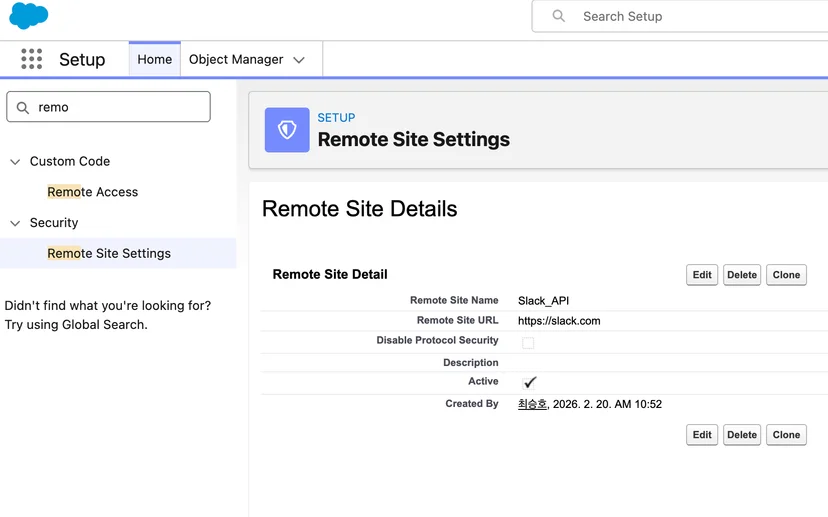Click the Remote Site Settings shield icon
This screenshot has height=517, width=828.
[287, 130]
